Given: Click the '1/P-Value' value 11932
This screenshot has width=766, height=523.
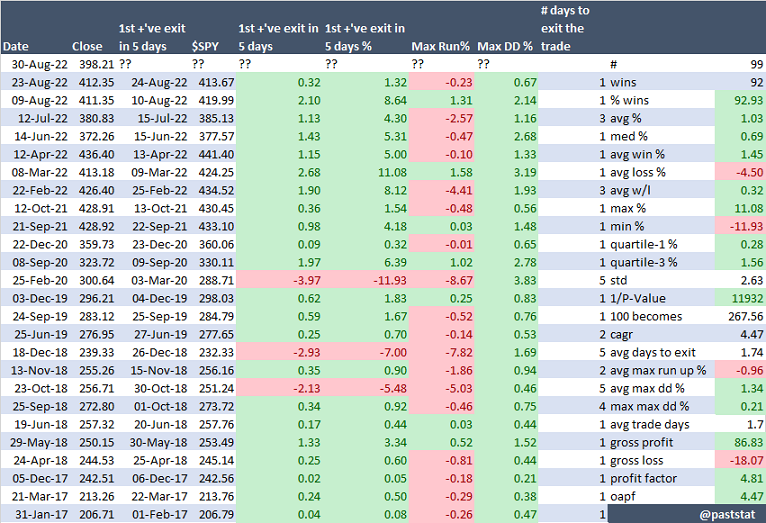Looking at the screenshot, I should [746, 298].
